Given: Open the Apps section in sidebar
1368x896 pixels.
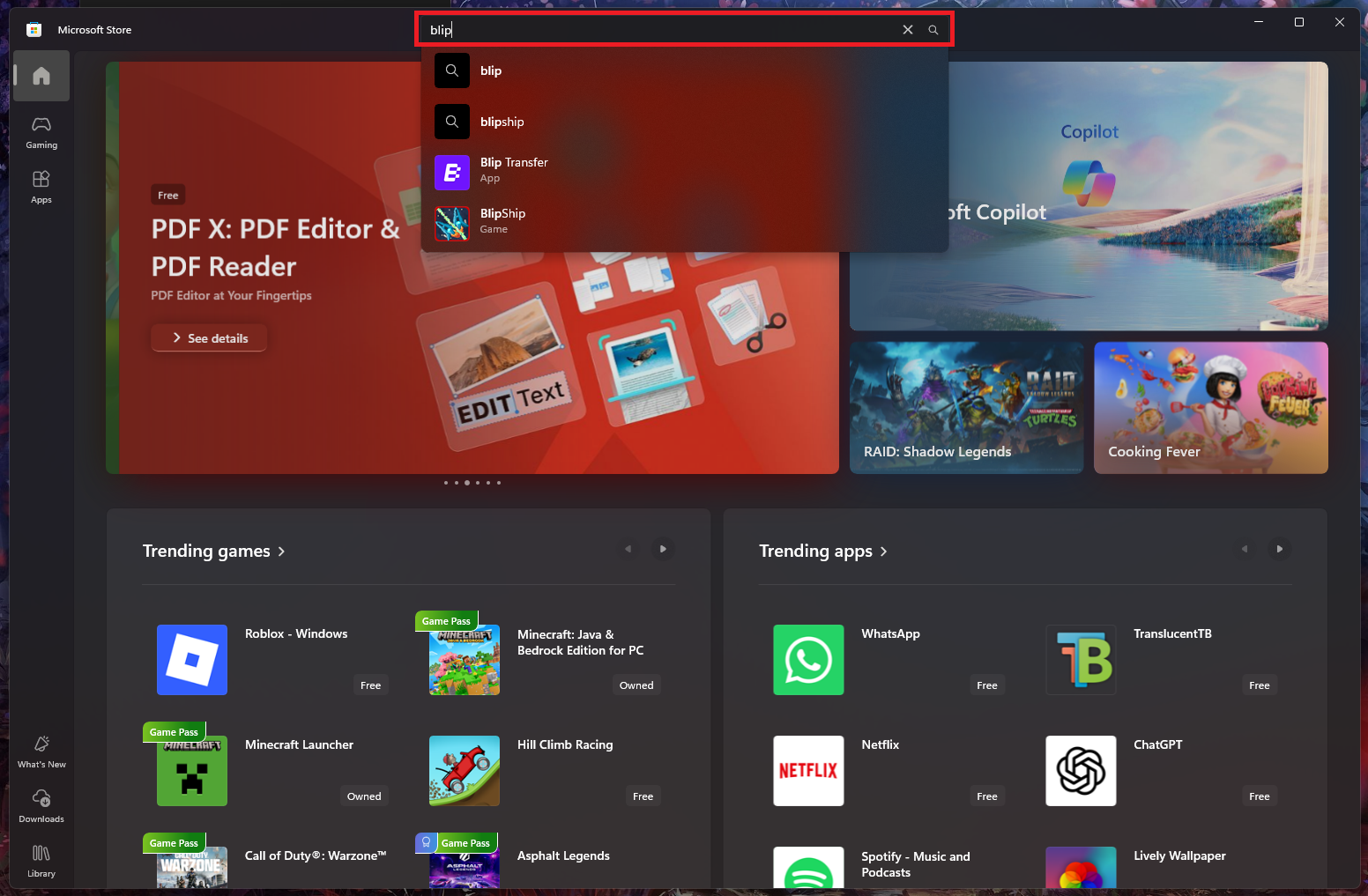Looking at the screenshot, I should 41,187.
